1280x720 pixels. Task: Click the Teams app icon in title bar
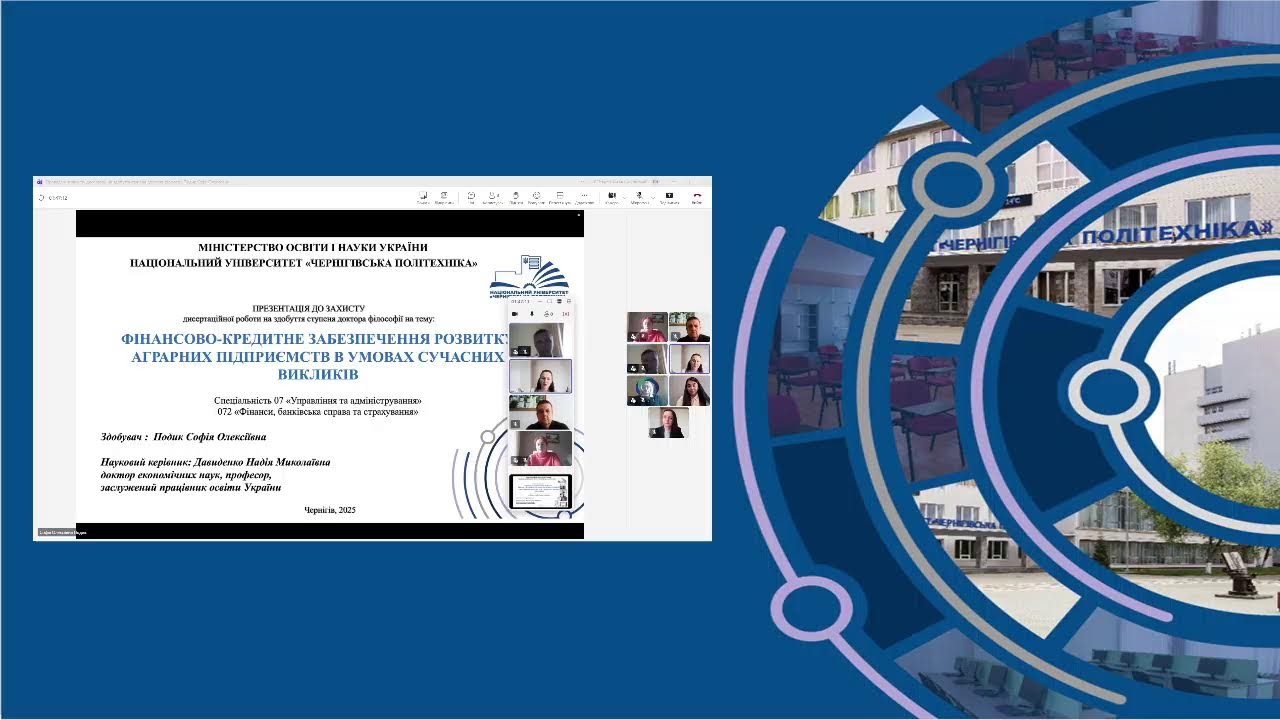tap(39, 182)
